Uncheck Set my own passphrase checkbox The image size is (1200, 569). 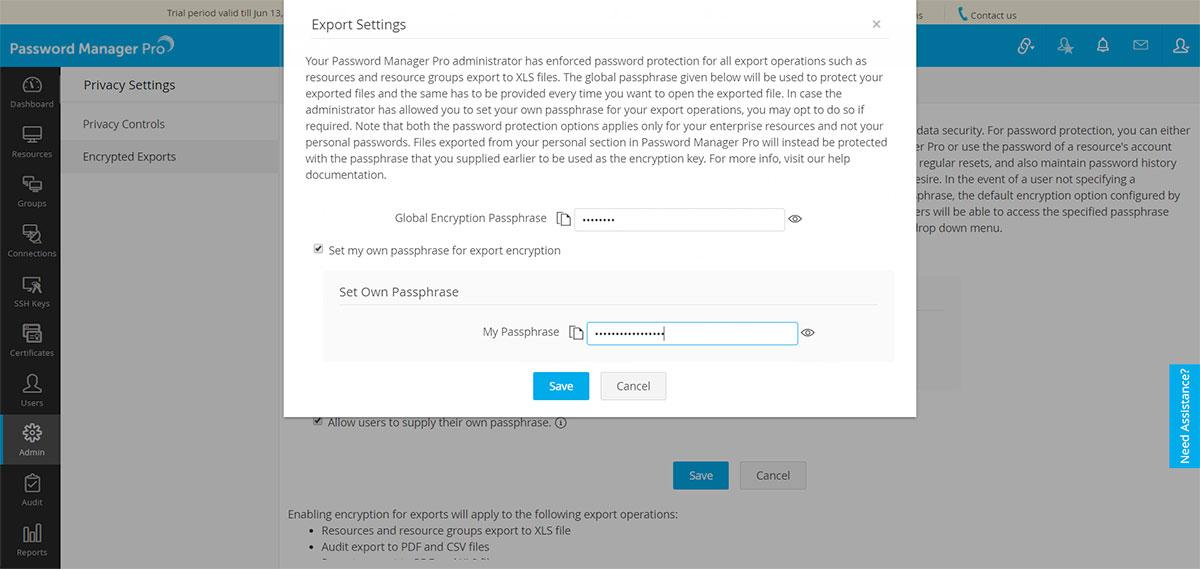coord(318,249)
